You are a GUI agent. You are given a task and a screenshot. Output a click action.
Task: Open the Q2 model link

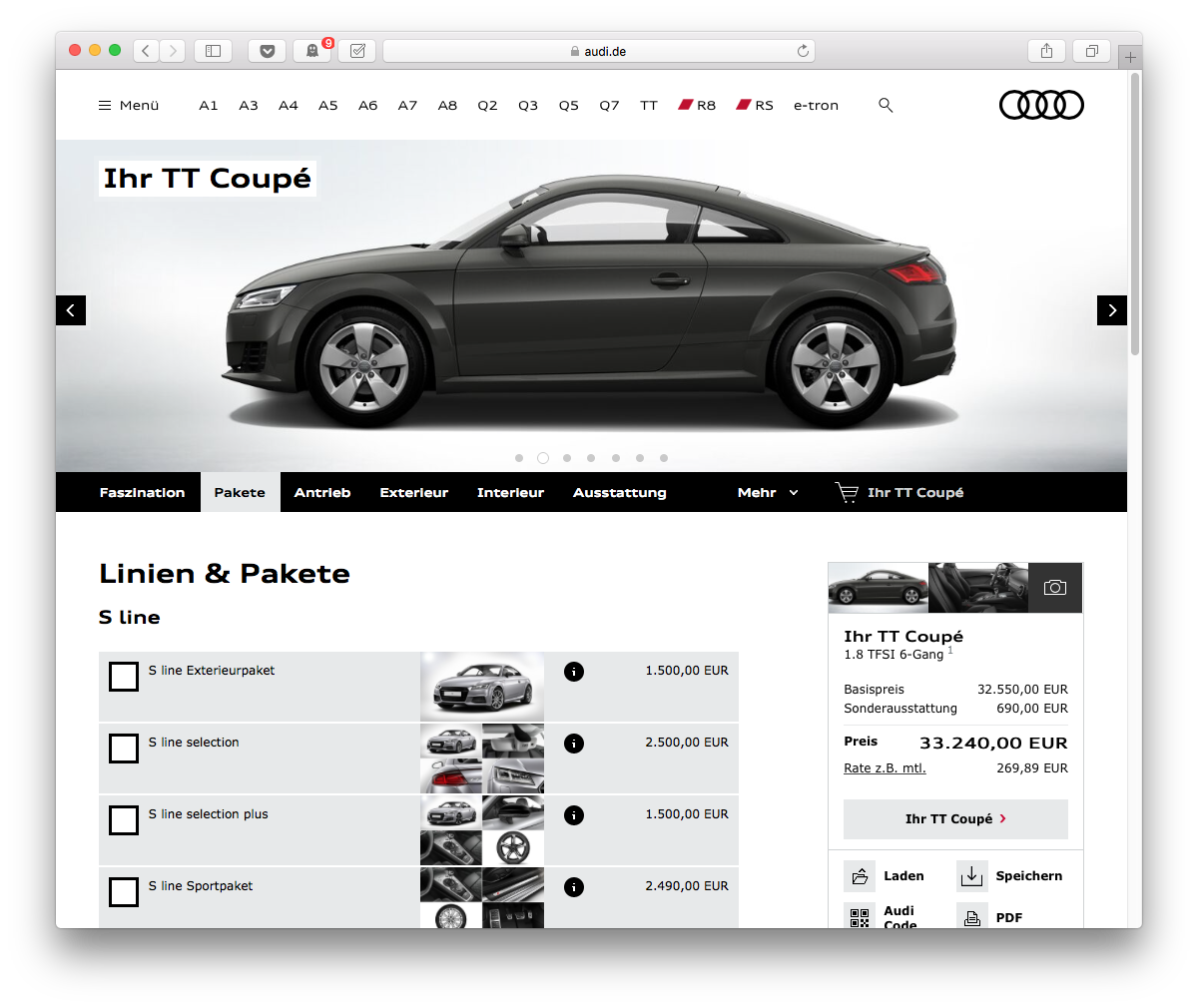(x=487, y=105)
